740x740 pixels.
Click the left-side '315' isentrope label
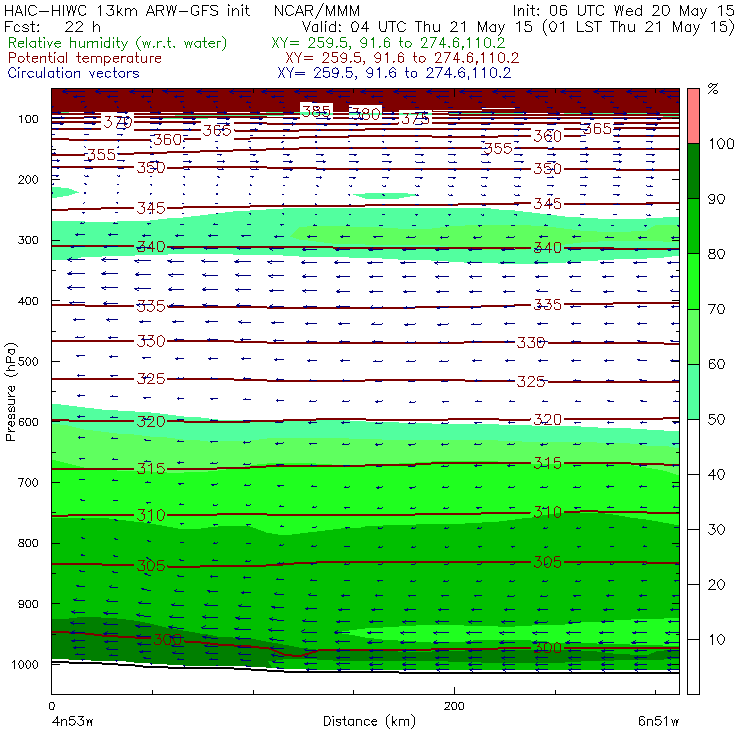pyautogui.click(x=151, y=469)
